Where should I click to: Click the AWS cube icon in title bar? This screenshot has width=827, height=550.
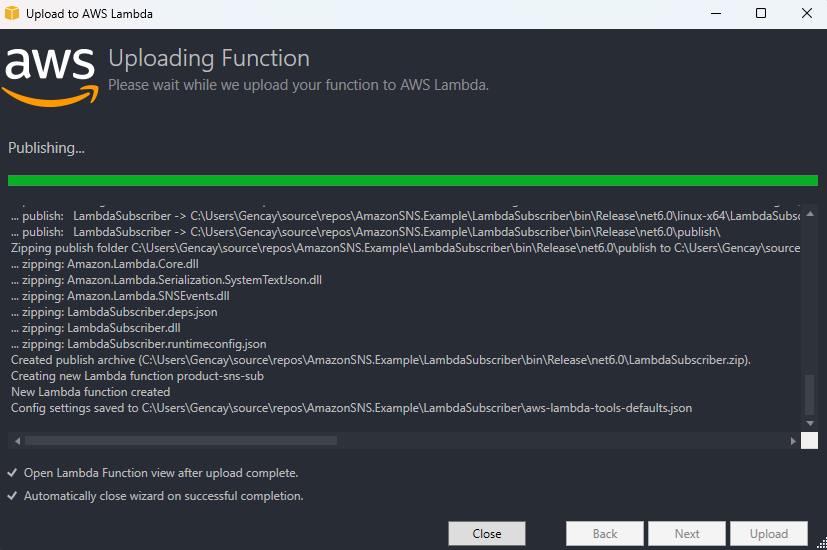(x=13, y=14)
